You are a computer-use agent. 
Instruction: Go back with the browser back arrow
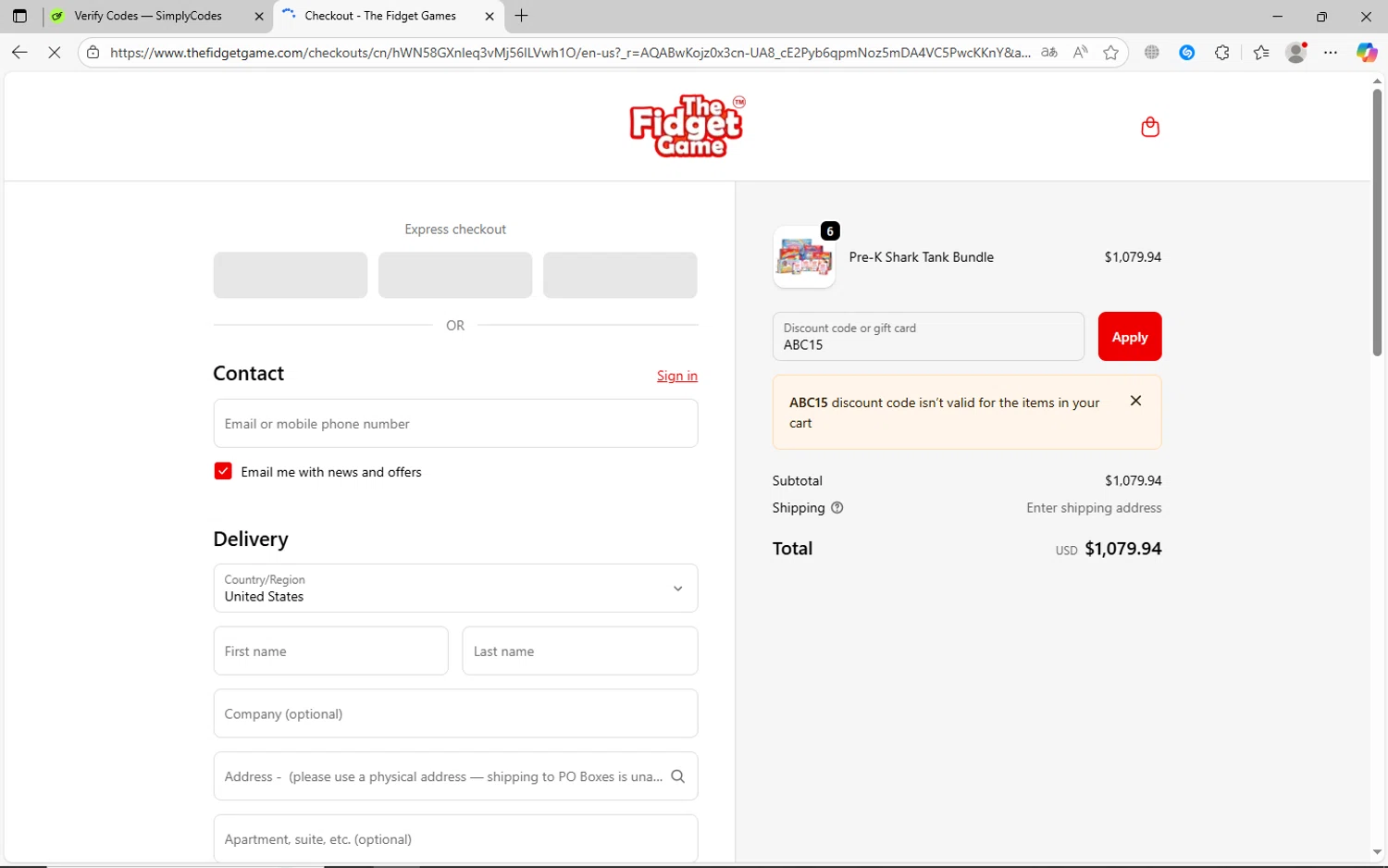[19, 53]
